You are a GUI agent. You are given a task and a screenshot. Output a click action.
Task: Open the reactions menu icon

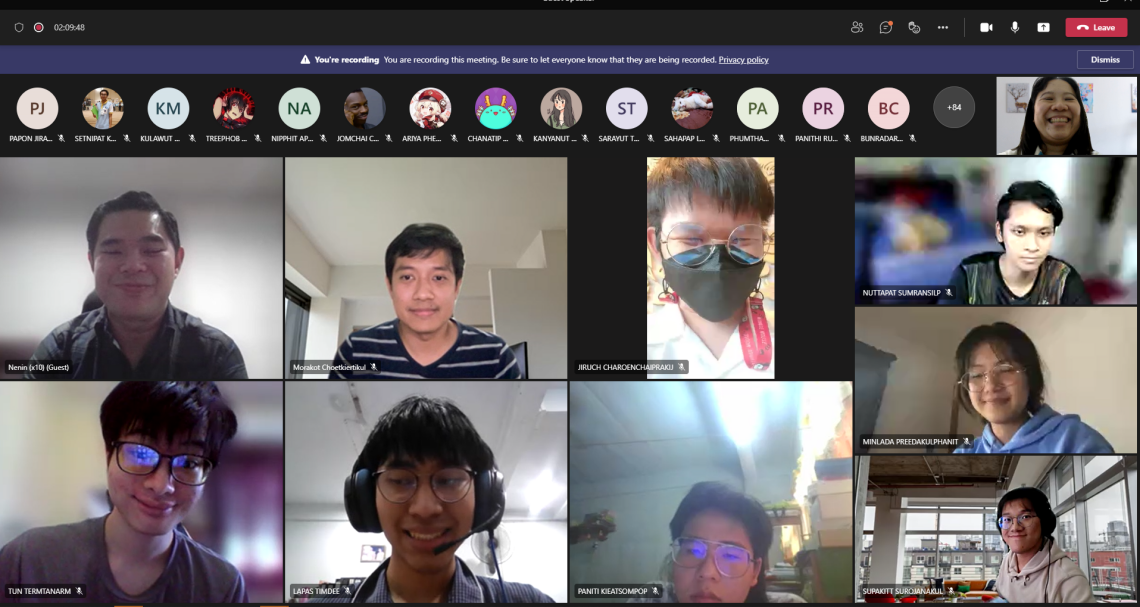pyautogui.click(x=914, y=27)
